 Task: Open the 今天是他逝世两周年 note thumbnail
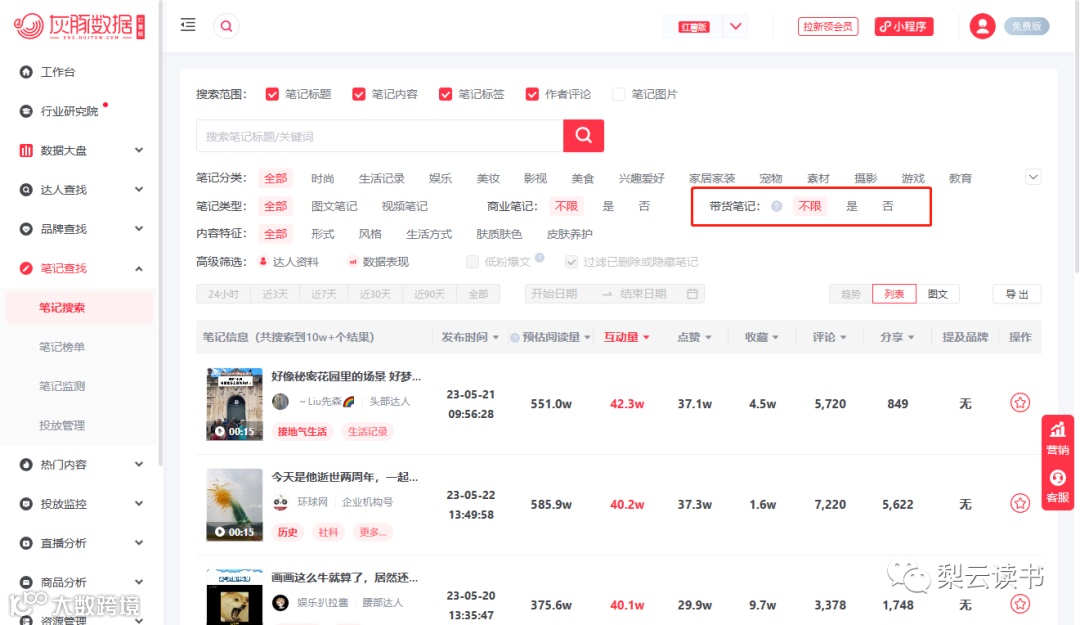(x=234, y=504)
